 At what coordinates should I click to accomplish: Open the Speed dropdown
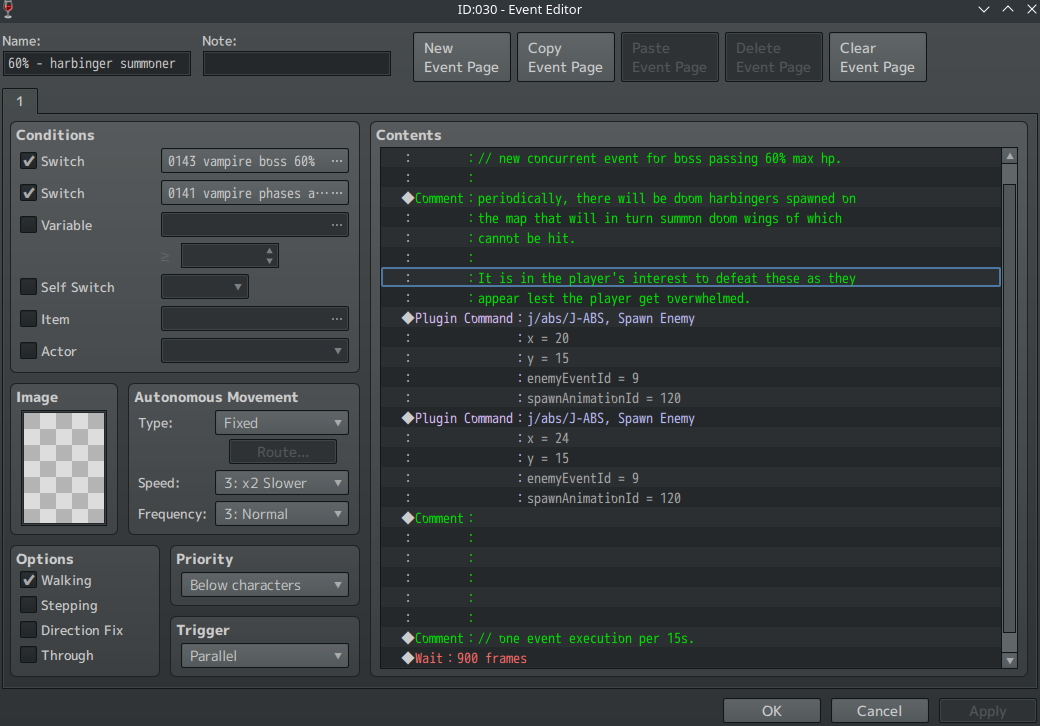coord(282,483)
